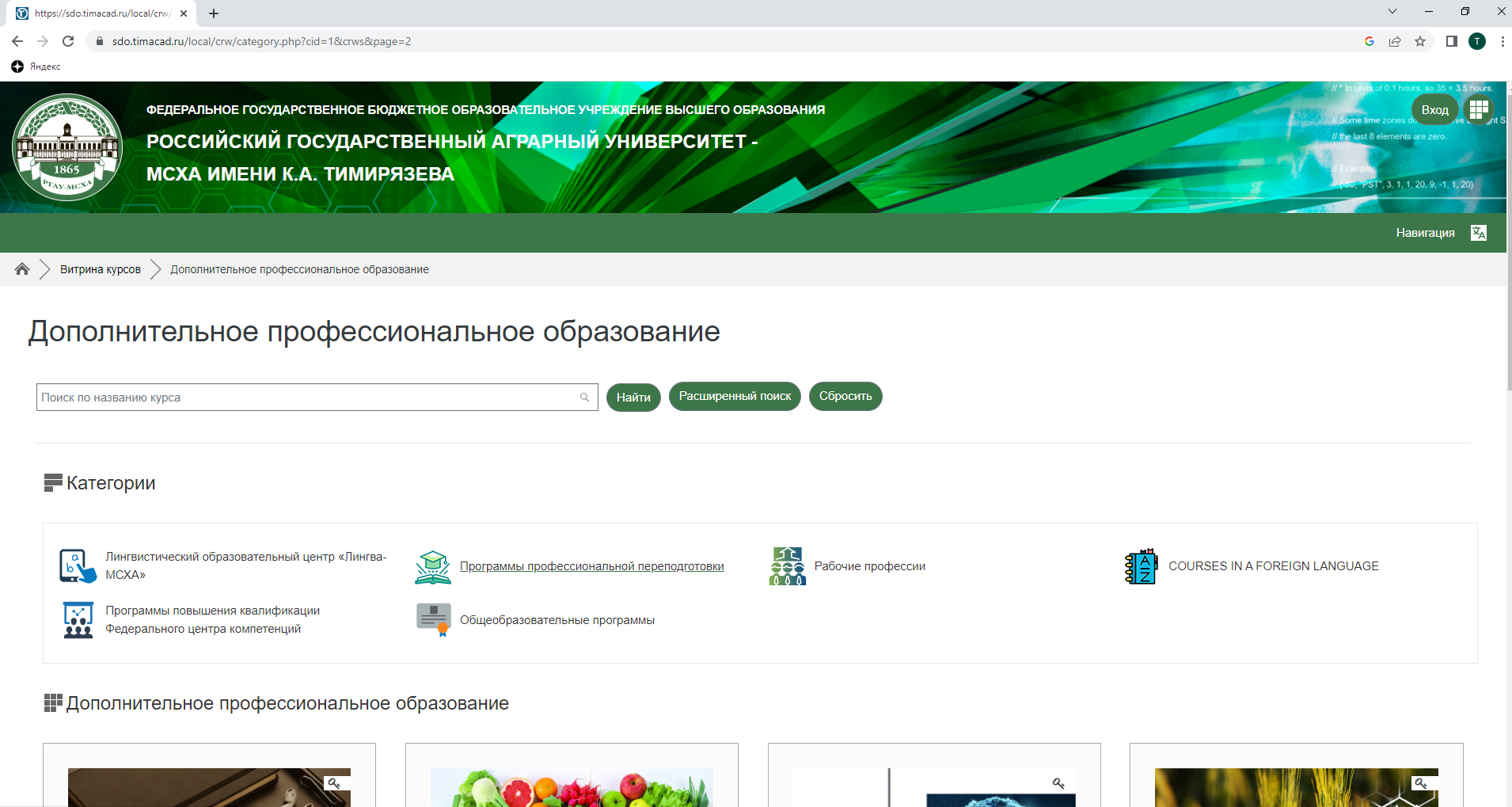
Task: Click the university logo emblem
Action: [x=67, y=147]
